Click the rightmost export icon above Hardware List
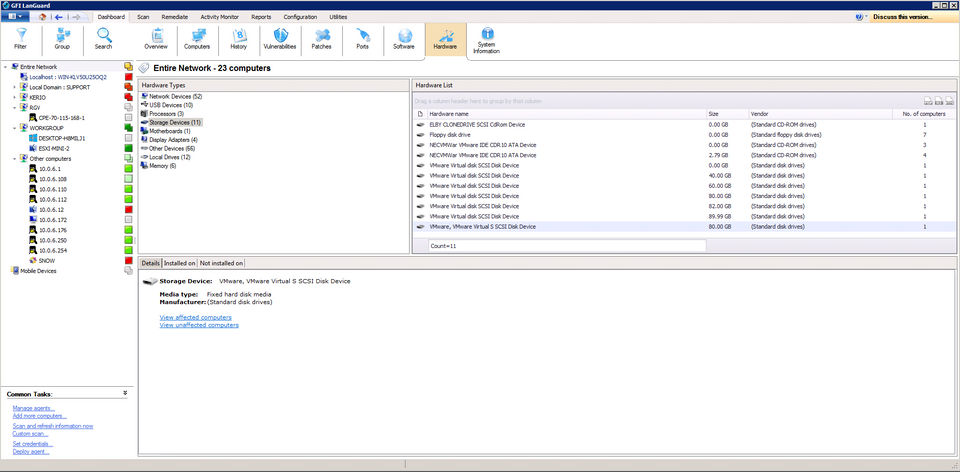 [949, 100]
